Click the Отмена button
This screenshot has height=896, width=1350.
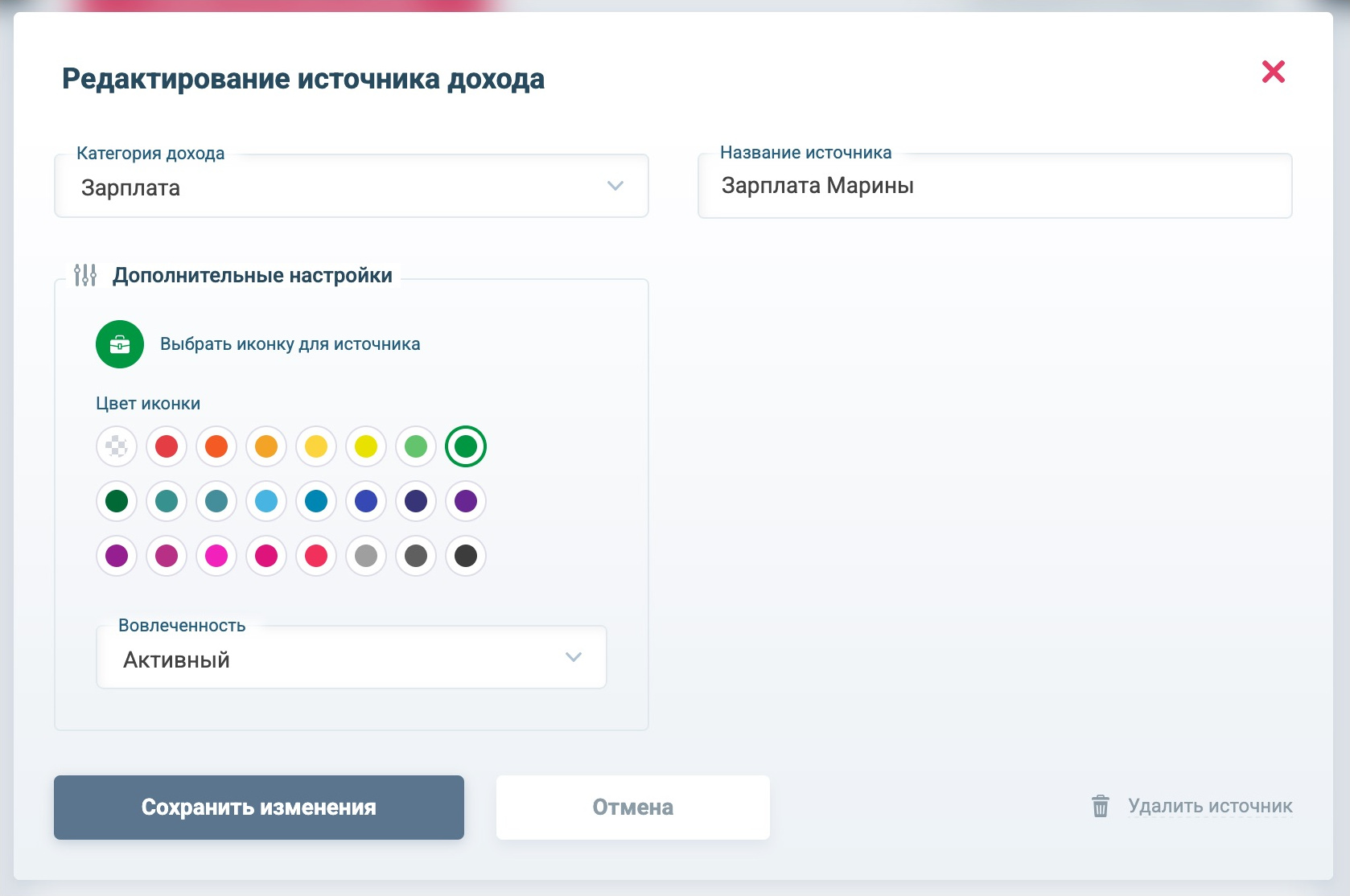tap(633, 808)
